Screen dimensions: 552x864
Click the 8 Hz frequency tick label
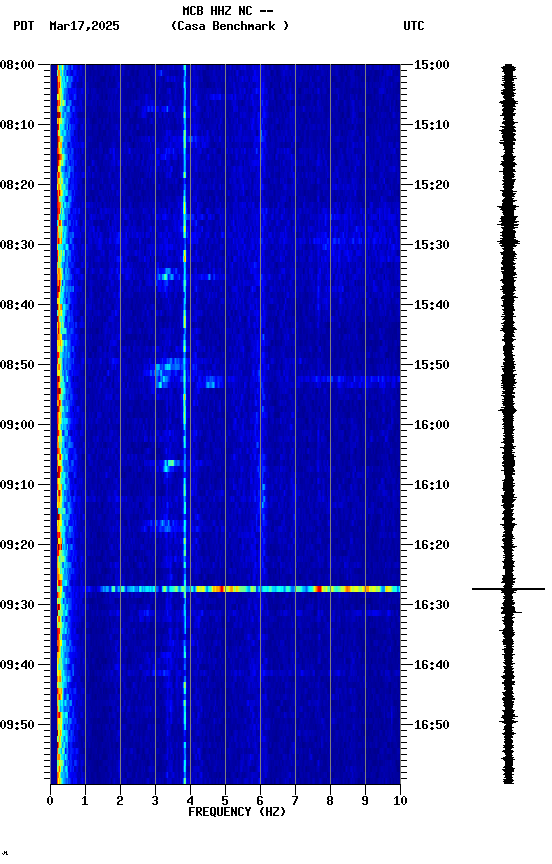click(330, 801)
